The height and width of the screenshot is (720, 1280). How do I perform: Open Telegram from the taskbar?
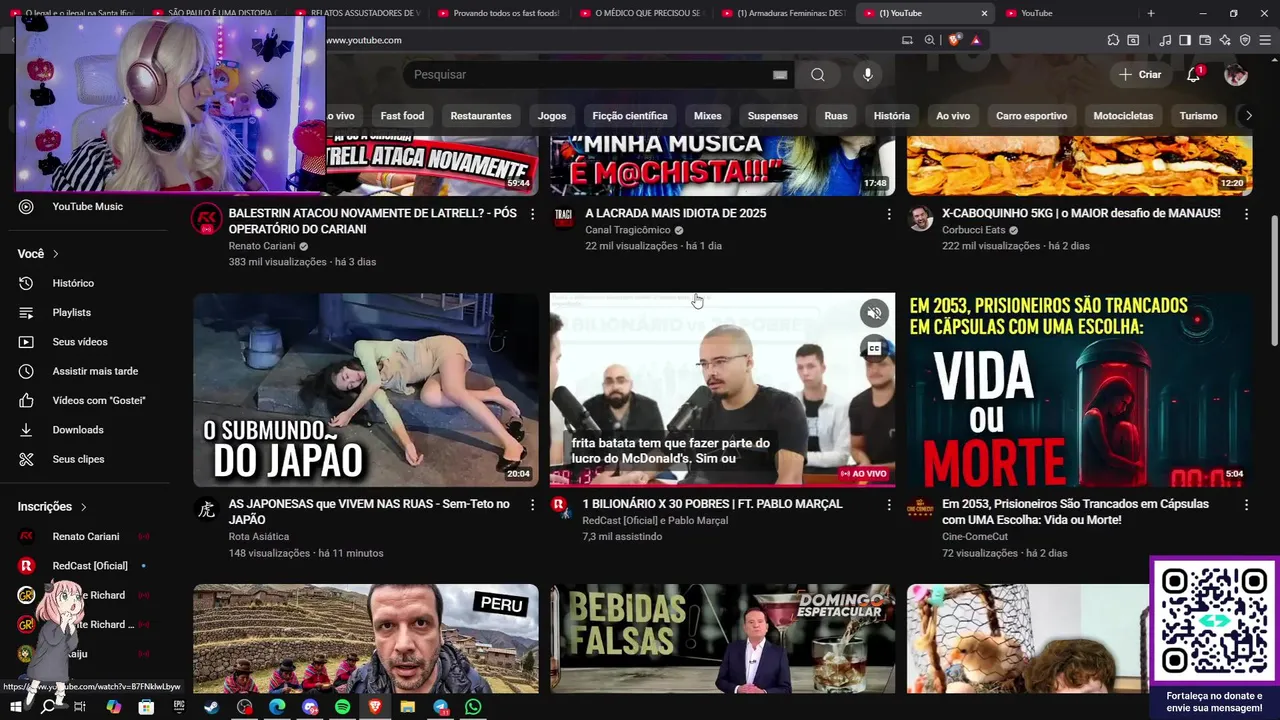[x=441, y=707]
